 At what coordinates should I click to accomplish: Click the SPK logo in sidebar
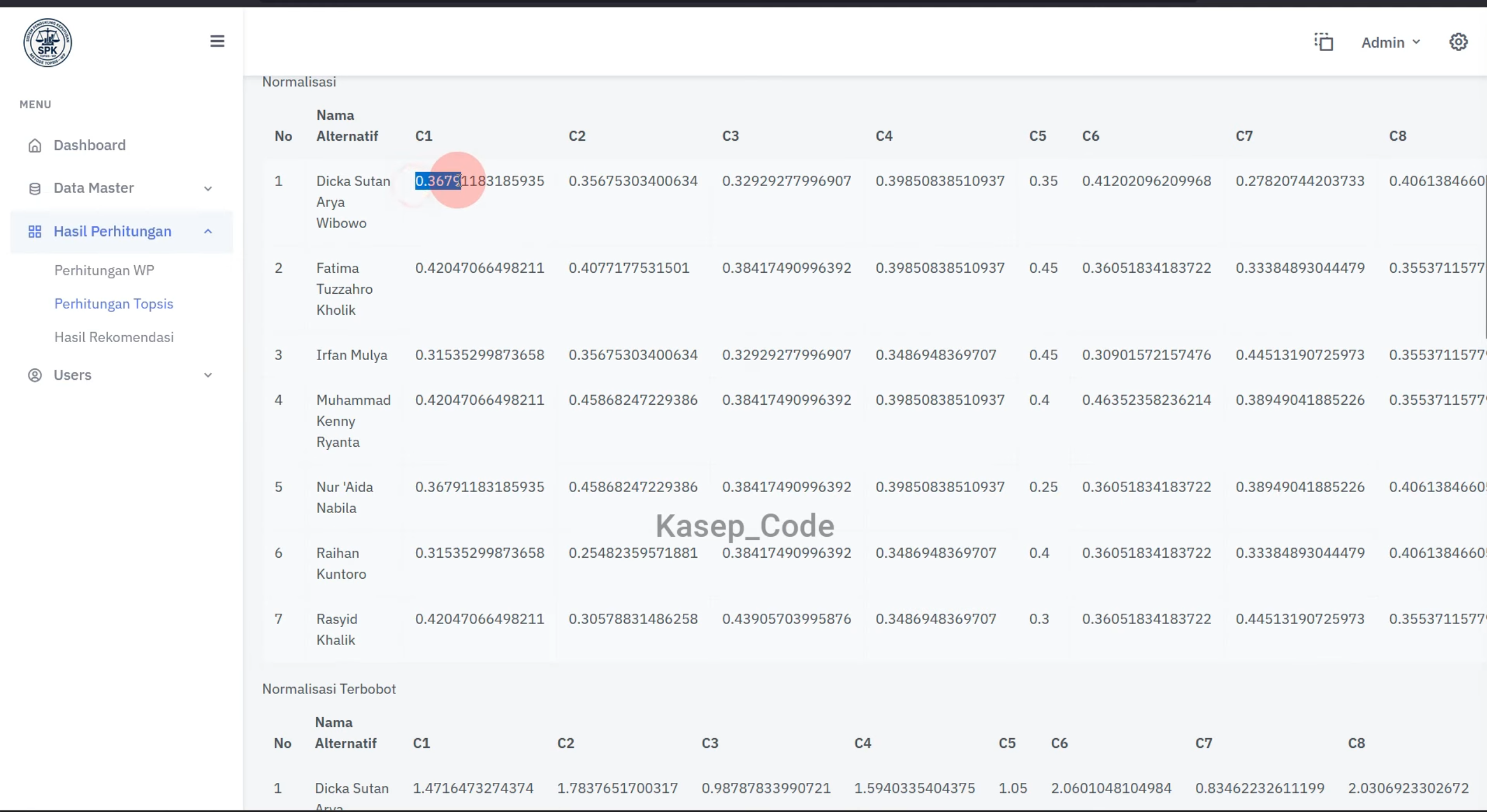pyautogui.click(x=48, y=42)
